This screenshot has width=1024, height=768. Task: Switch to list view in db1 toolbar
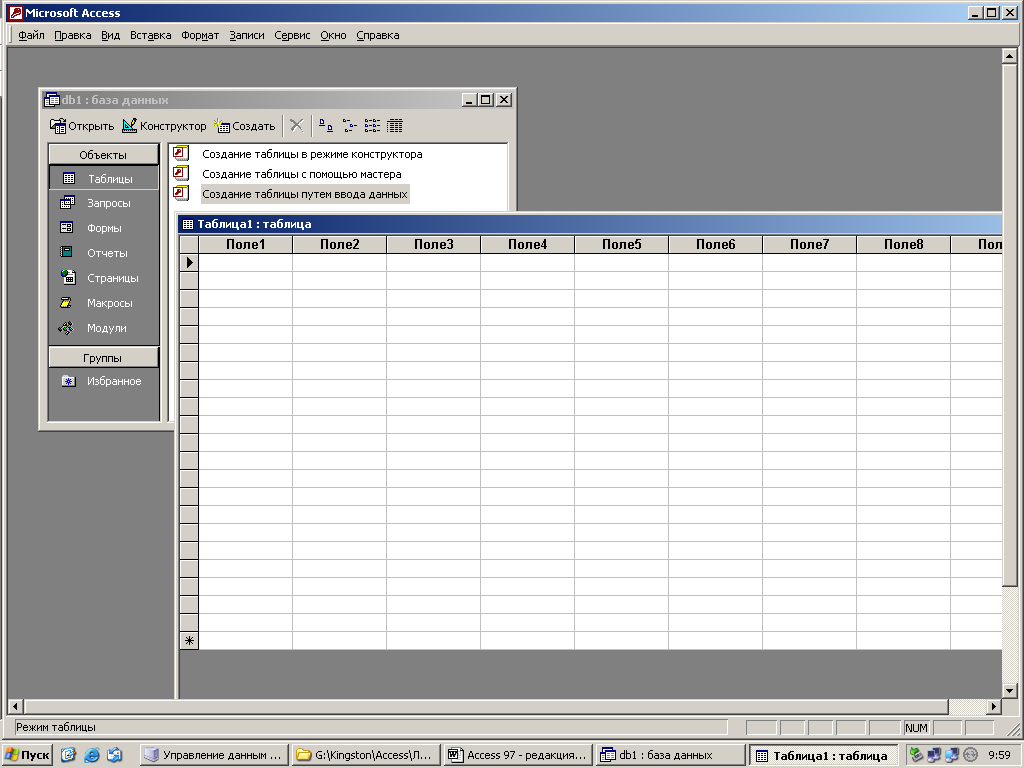point(372,125)
